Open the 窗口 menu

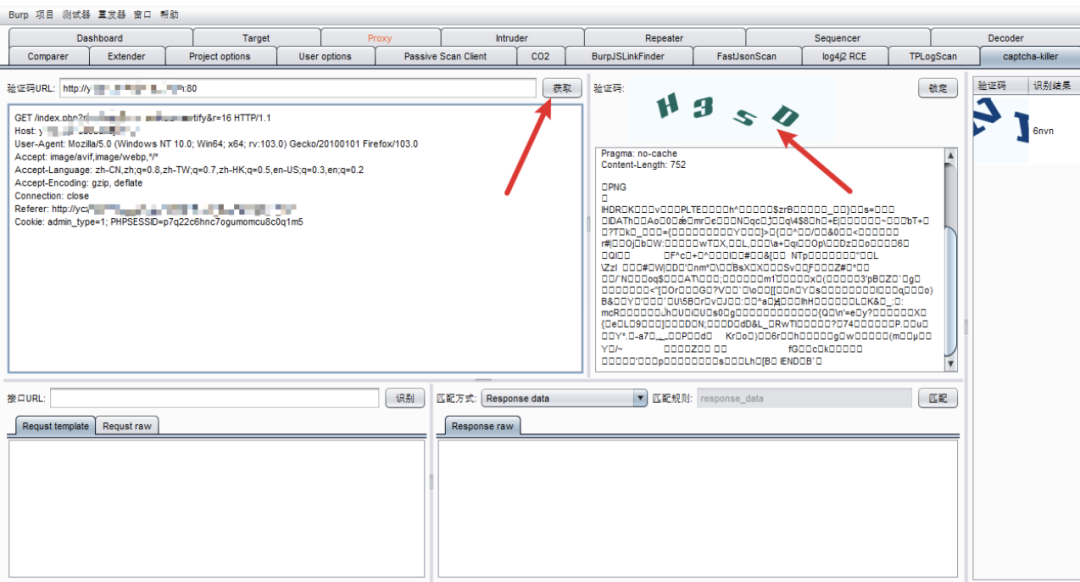point(143,14)
